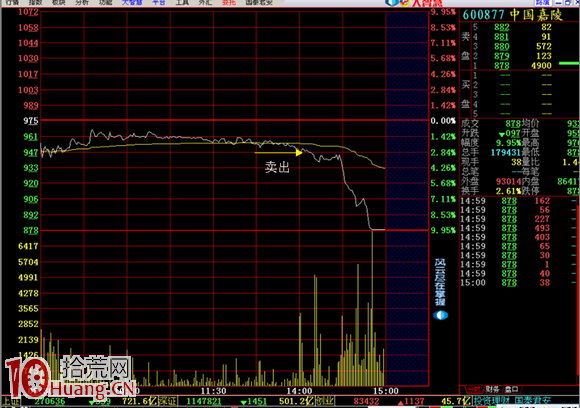Click the 投资理财 国泰君安 status bar link

pos(512,401)
